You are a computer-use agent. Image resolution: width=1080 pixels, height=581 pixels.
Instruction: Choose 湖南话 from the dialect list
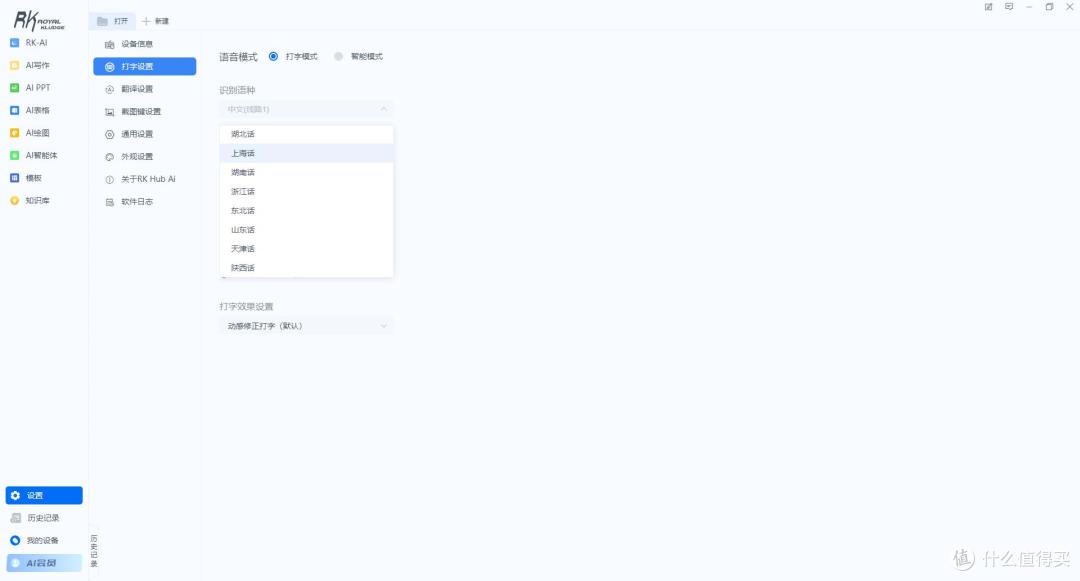point(307,173)
